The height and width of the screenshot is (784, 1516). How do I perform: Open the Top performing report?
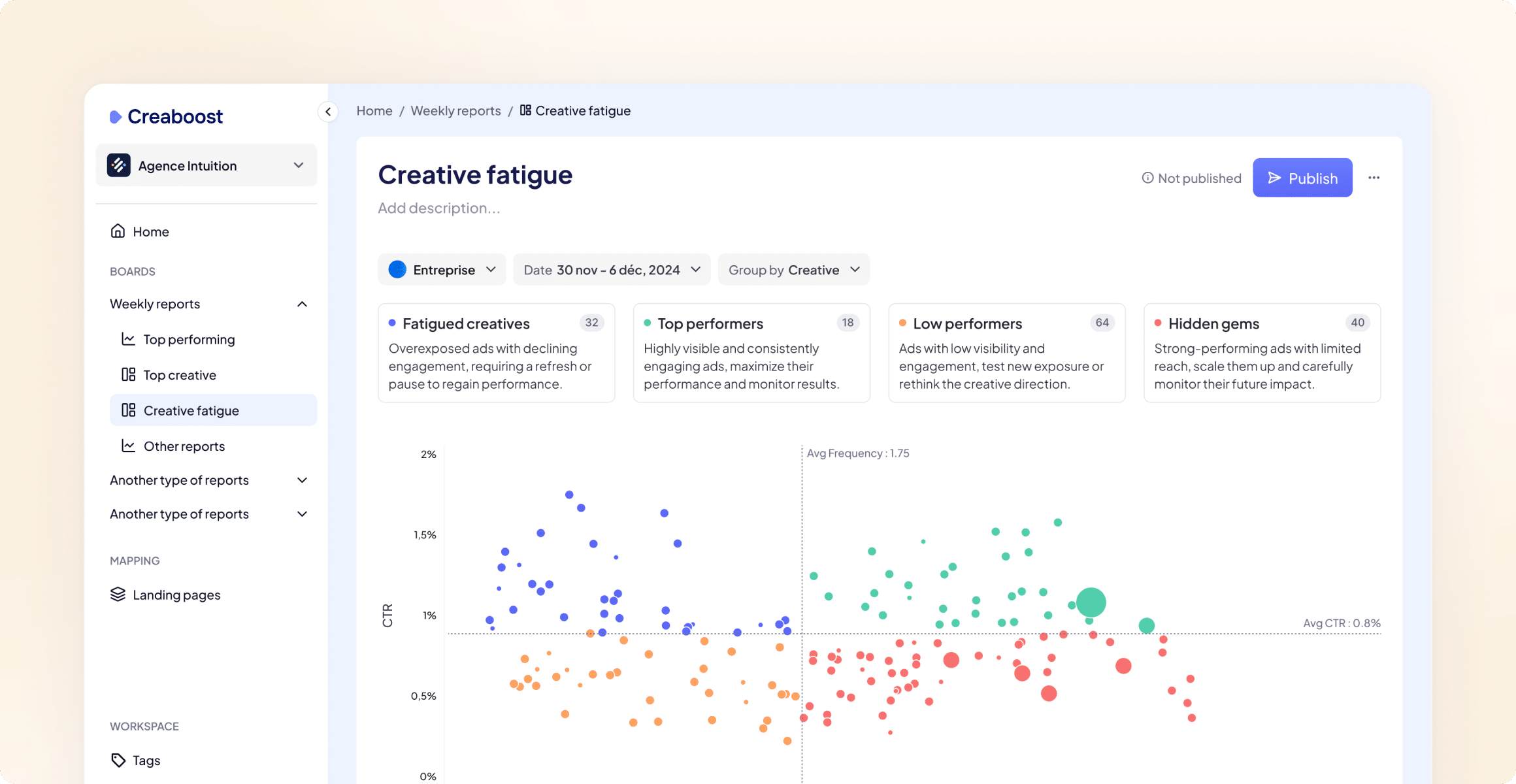(213, 339)
